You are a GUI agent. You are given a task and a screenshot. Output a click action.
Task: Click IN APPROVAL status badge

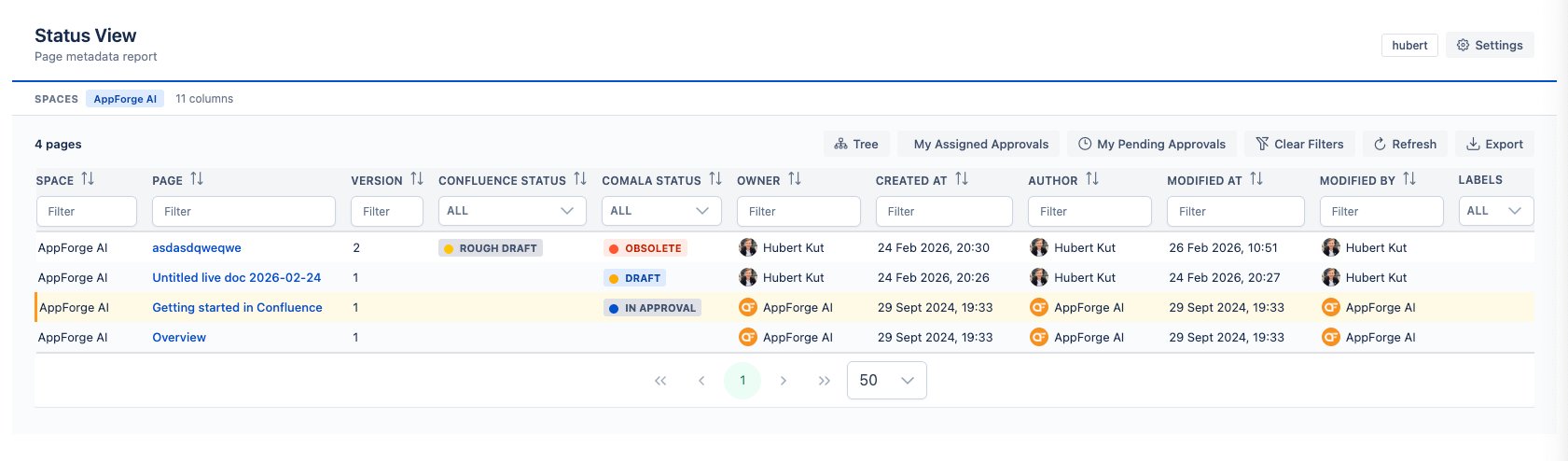click(652, 308)
